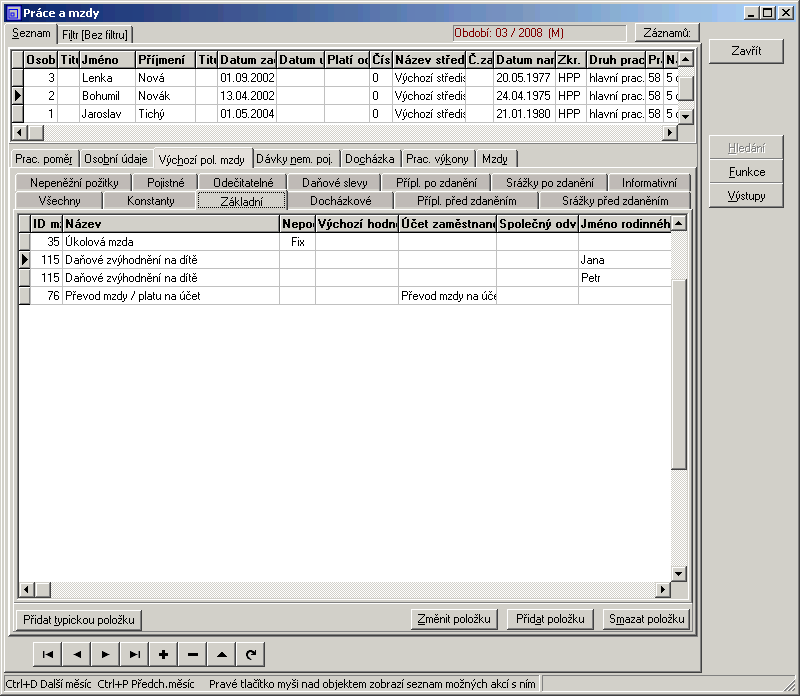
Task: Open Prac. výkony tab
Action: click(x=437, y=159)
